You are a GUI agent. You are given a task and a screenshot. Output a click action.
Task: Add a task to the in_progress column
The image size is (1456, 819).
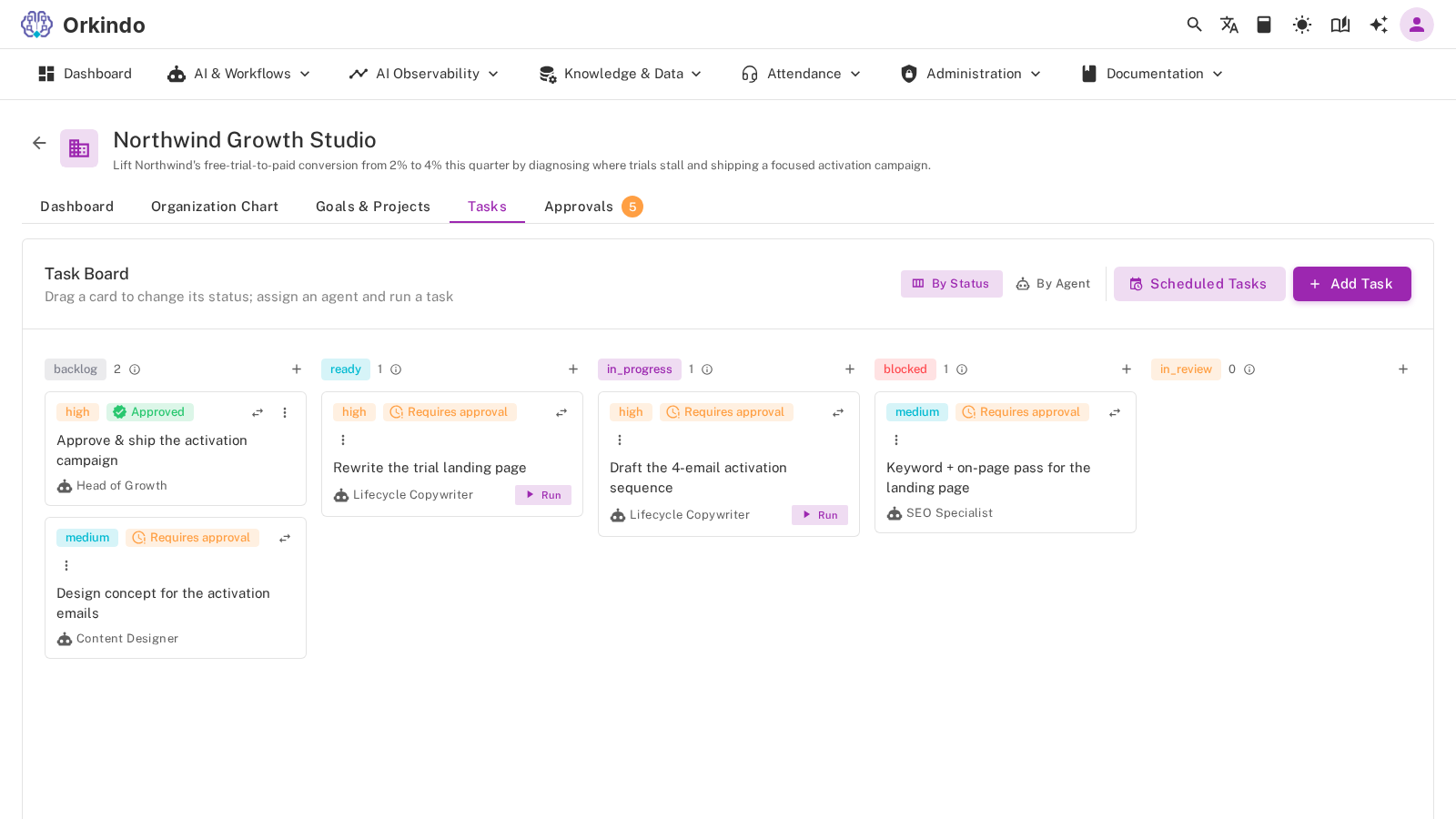[x=850, y=369]
